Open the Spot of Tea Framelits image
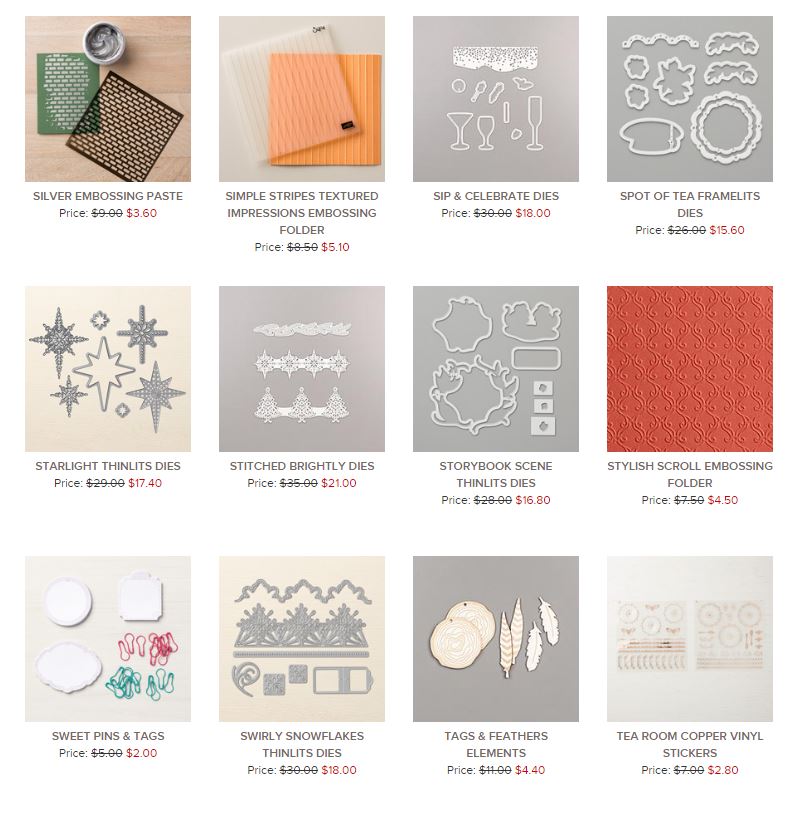The height and width of the screenshot is (813, 792). coord(690,99)
